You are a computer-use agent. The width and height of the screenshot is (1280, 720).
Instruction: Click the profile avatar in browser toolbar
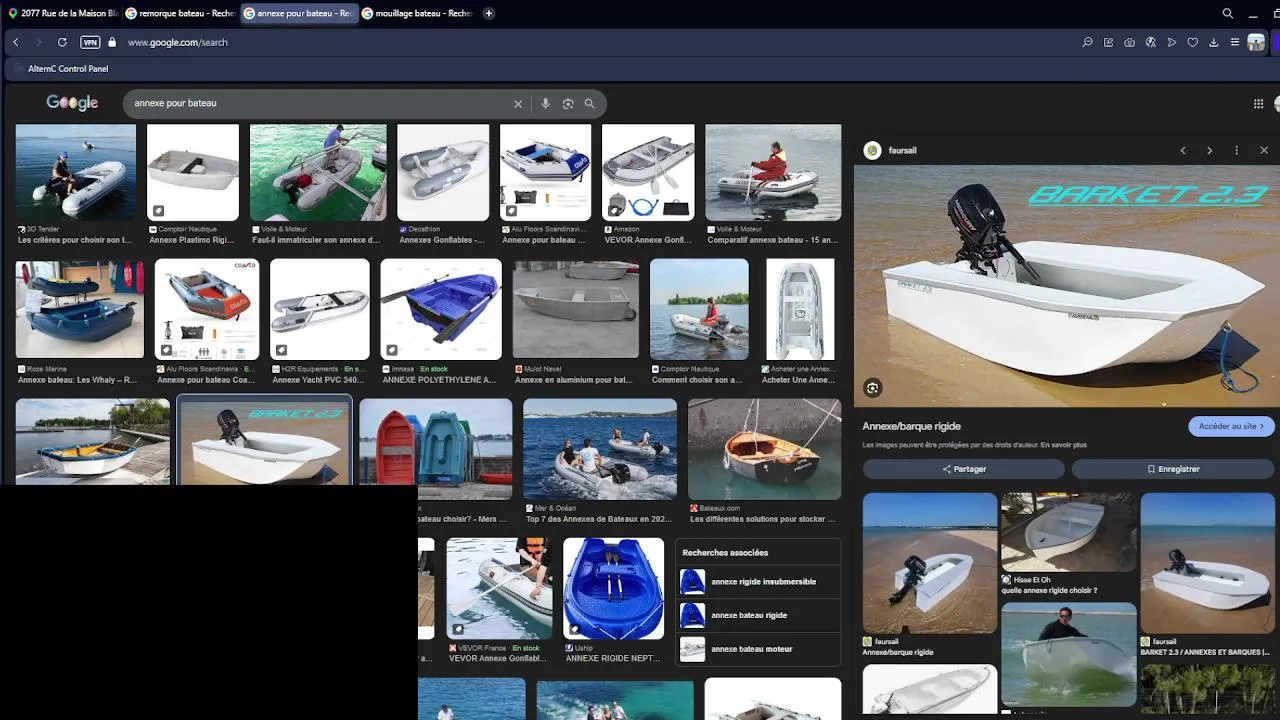point(1255,42)
